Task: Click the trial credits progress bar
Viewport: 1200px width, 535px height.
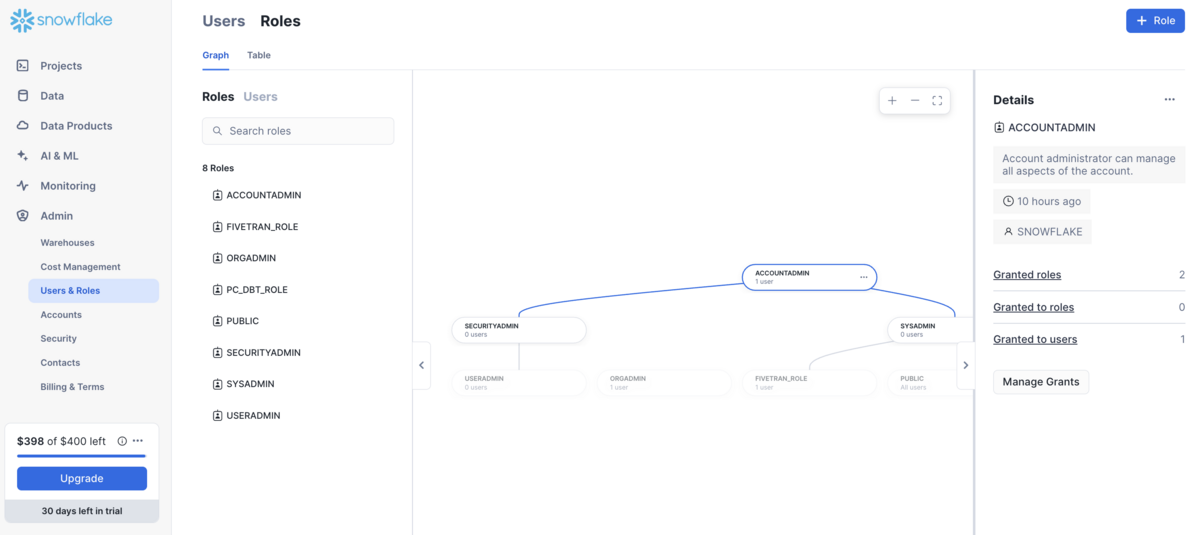Action: tap(82, 456)
